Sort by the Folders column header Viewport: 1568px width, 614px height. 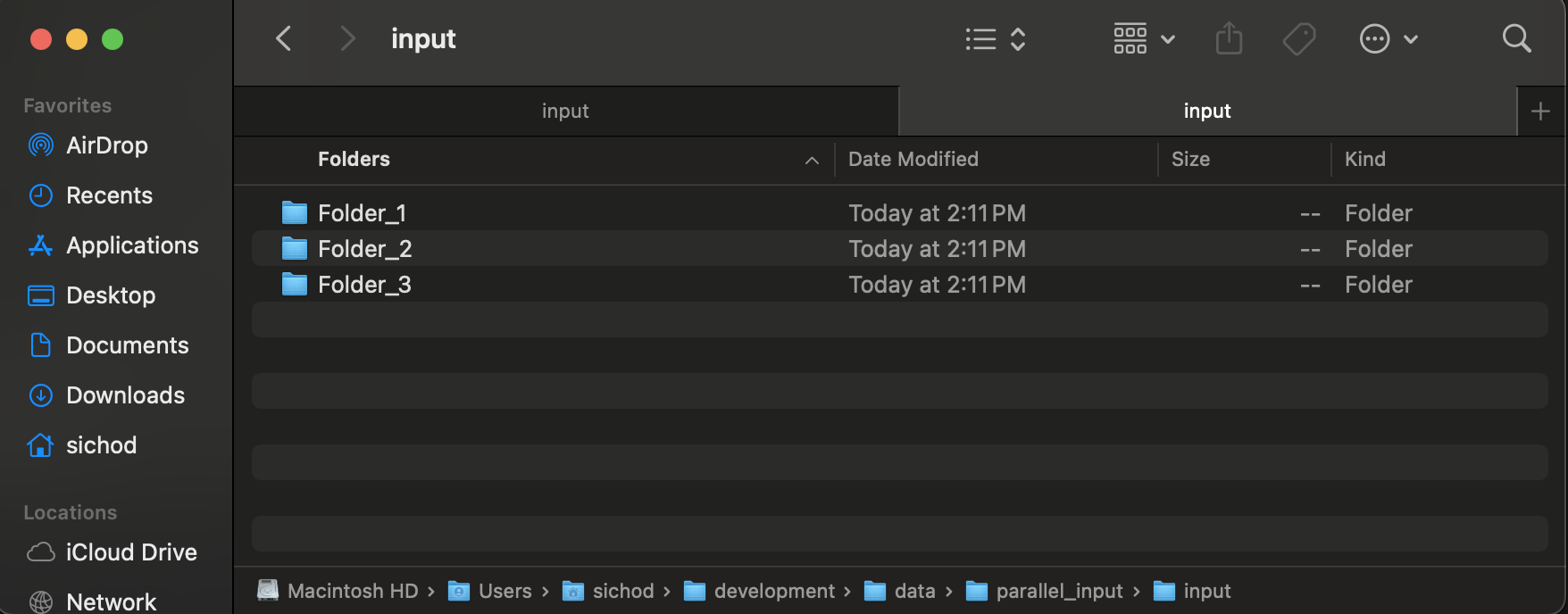354,159
